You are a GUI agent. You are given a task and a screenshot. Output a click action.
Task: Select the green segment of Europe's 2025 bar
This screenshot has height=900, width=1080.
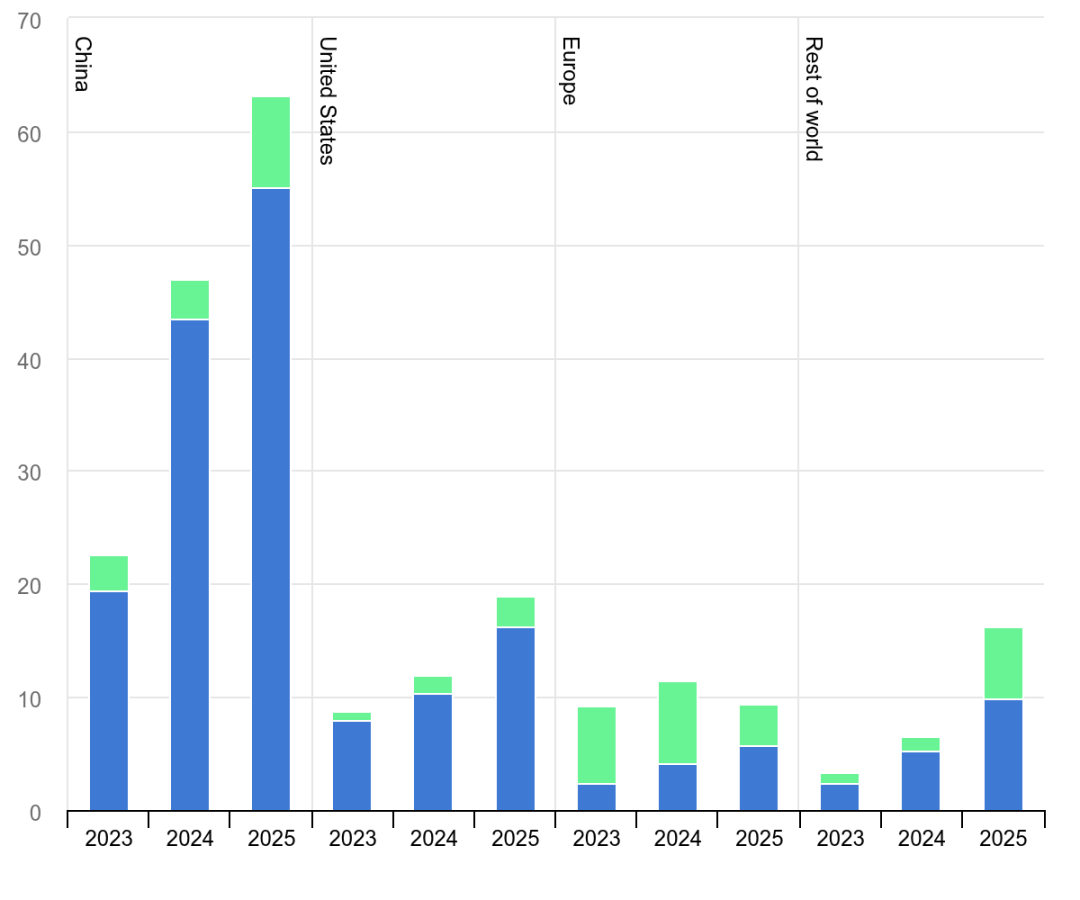[759, 726]
